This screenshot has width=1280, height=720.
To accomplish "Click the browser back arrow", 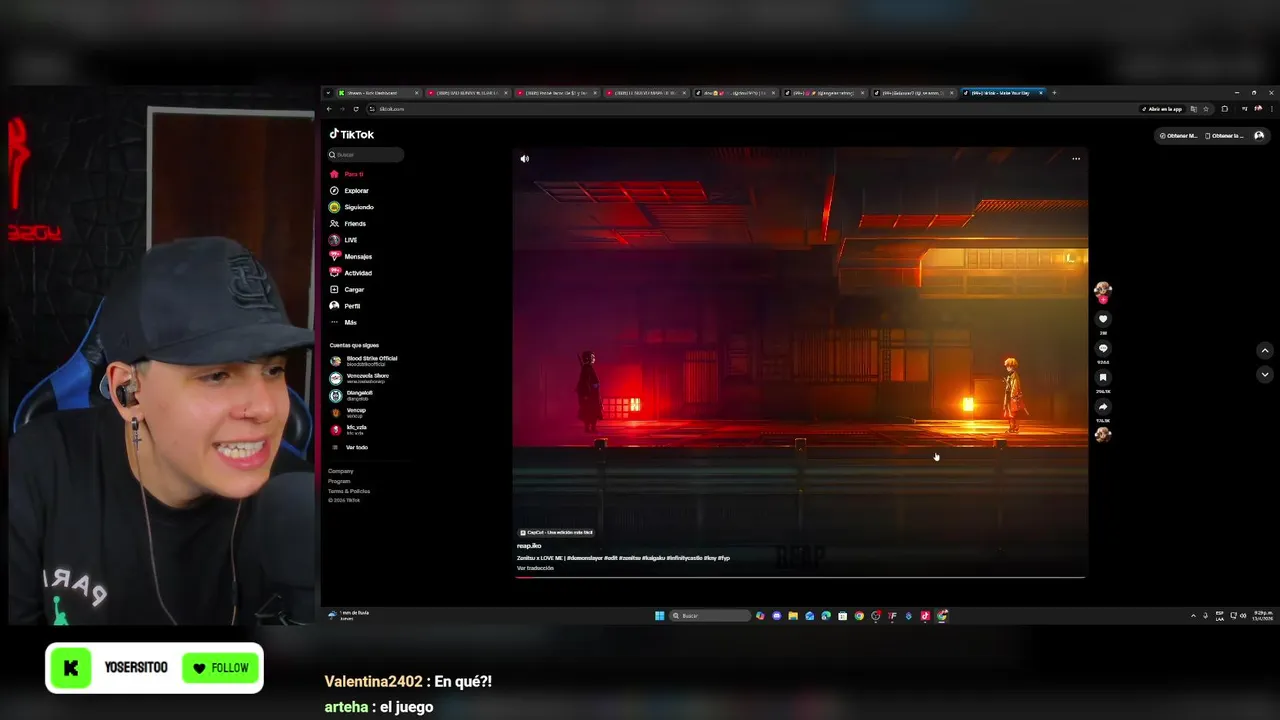I will point(329,109).
